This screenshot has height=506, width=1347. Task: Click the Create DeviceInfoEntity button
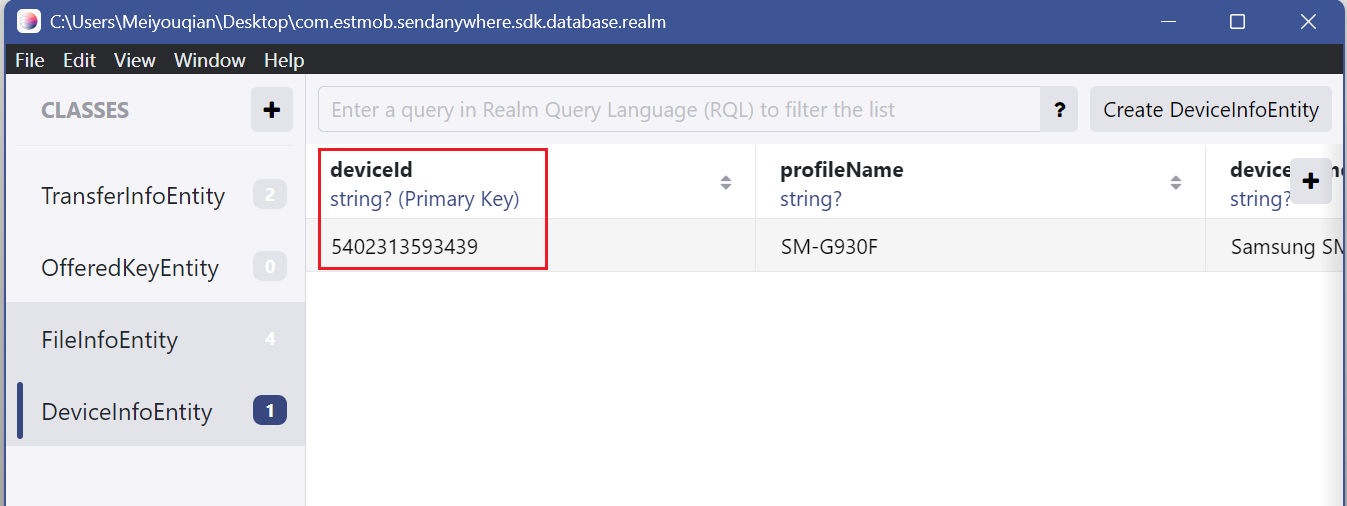pyautogui.click(x=1210, y=110)
